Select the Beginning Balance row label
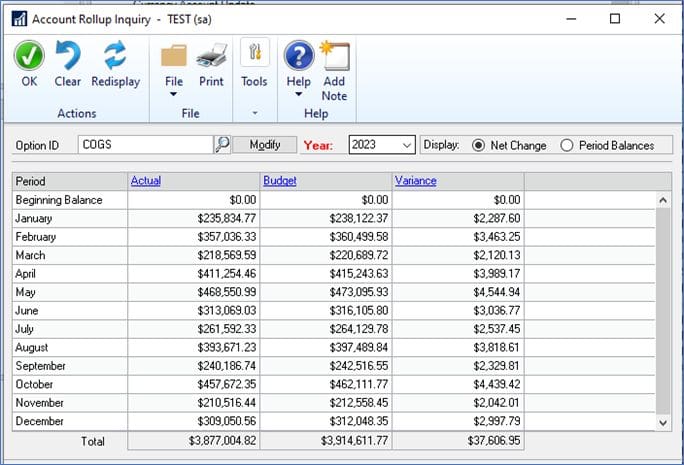Screen dimensions: 684x465 pos(59,200)
